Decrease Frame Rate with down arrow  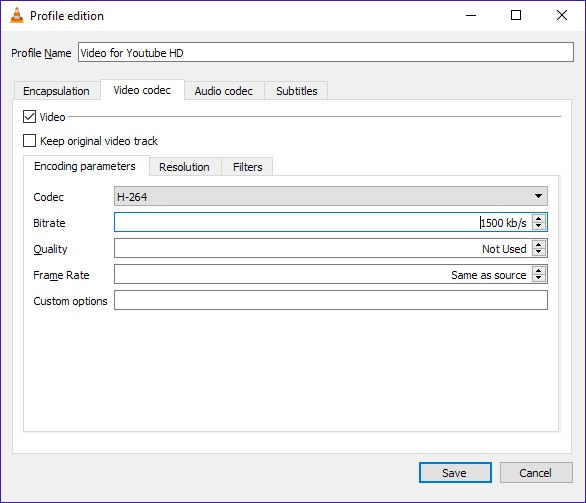539,278
